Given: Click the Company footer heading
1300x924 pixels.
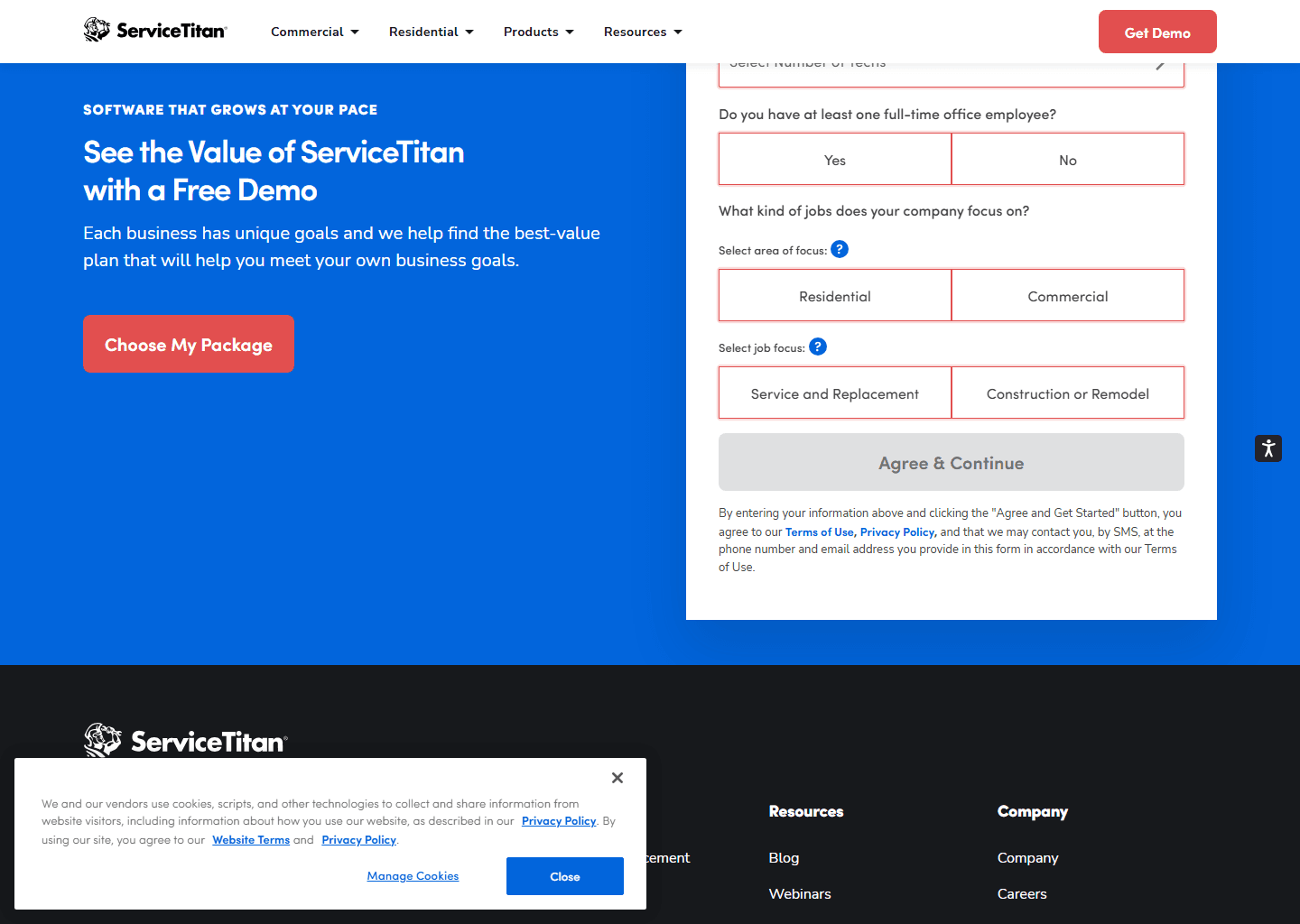Looking at the screenshot, I should tap(1033, 811).
